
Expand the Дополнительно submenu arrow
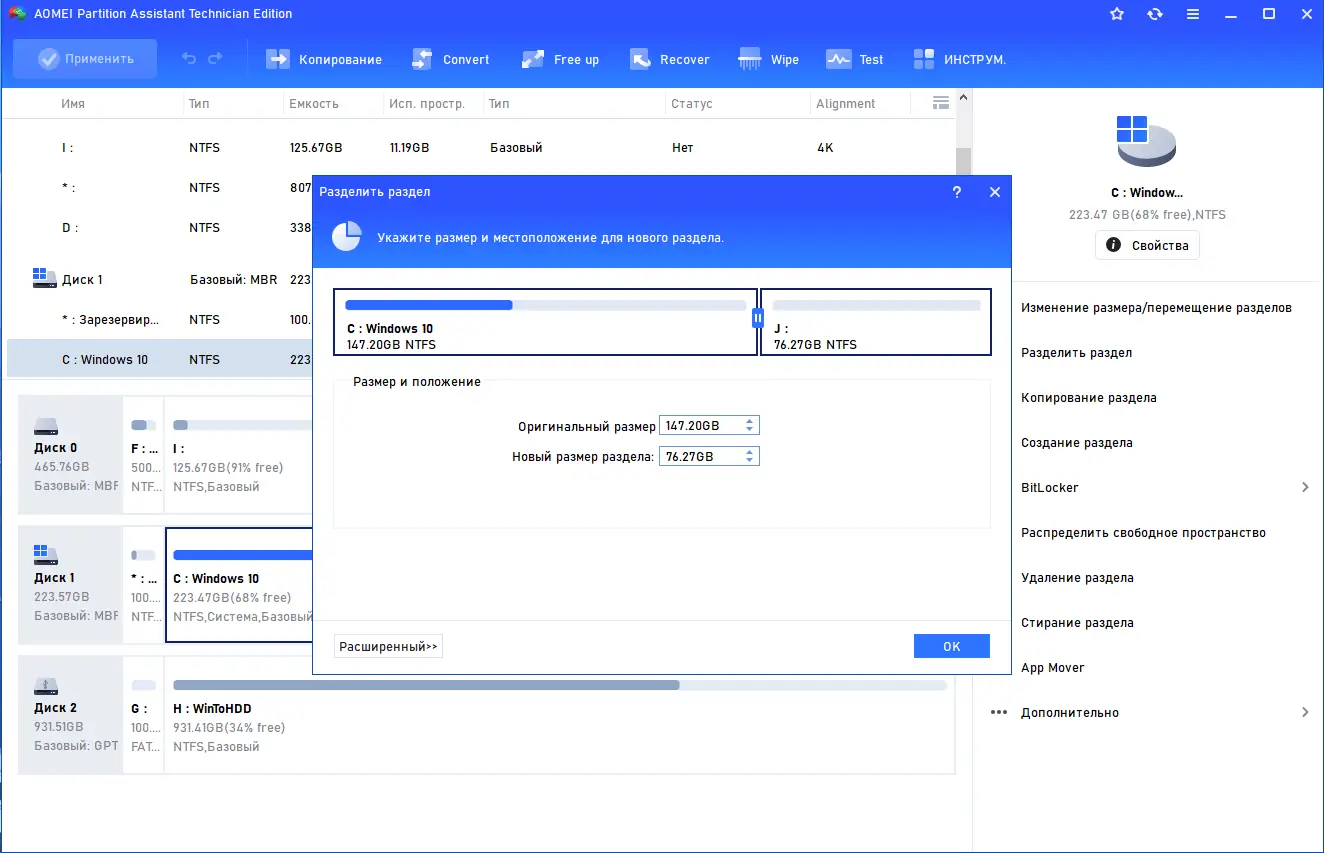click(1305, 713)
